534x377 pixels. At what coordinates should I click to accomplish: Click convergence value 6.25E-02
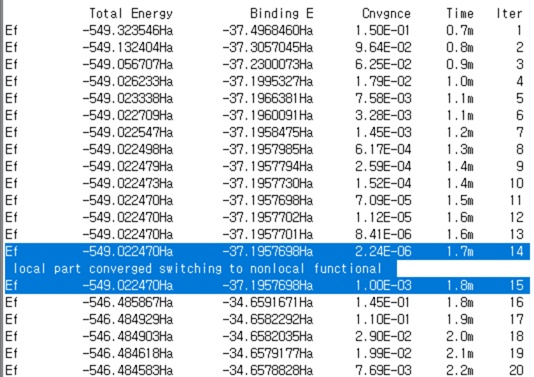point(383,65)
